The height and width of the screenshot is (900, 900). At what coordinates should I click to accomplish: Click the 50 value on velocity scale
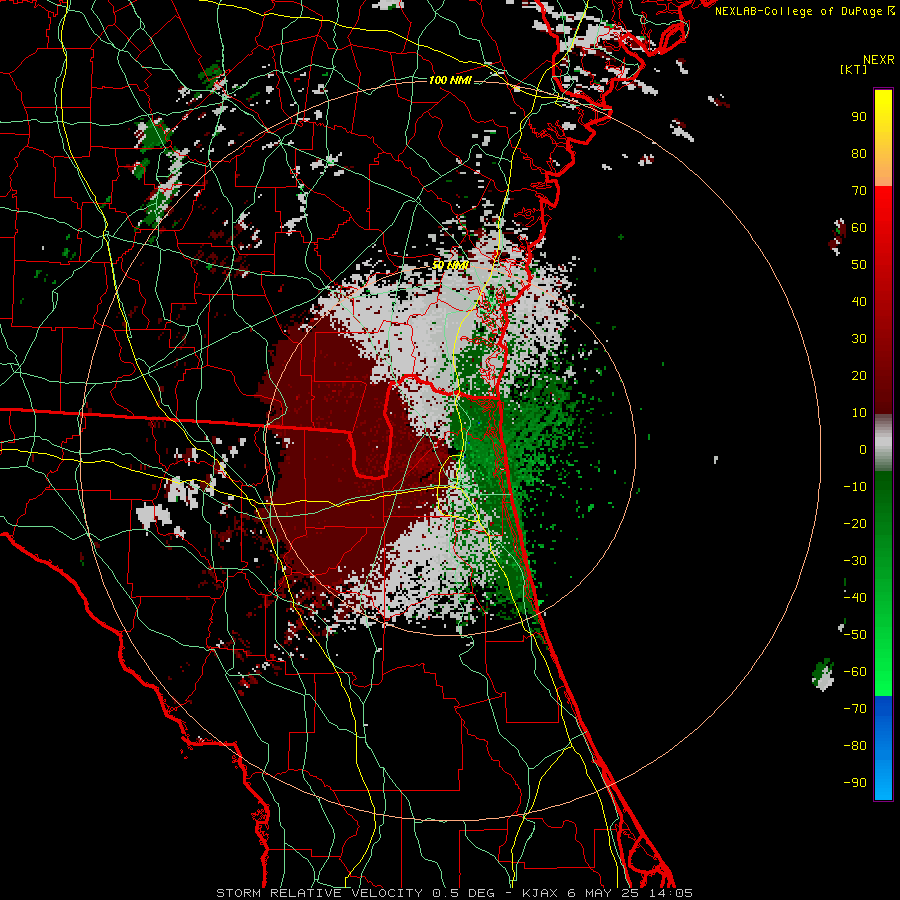(x=859, y=265)
